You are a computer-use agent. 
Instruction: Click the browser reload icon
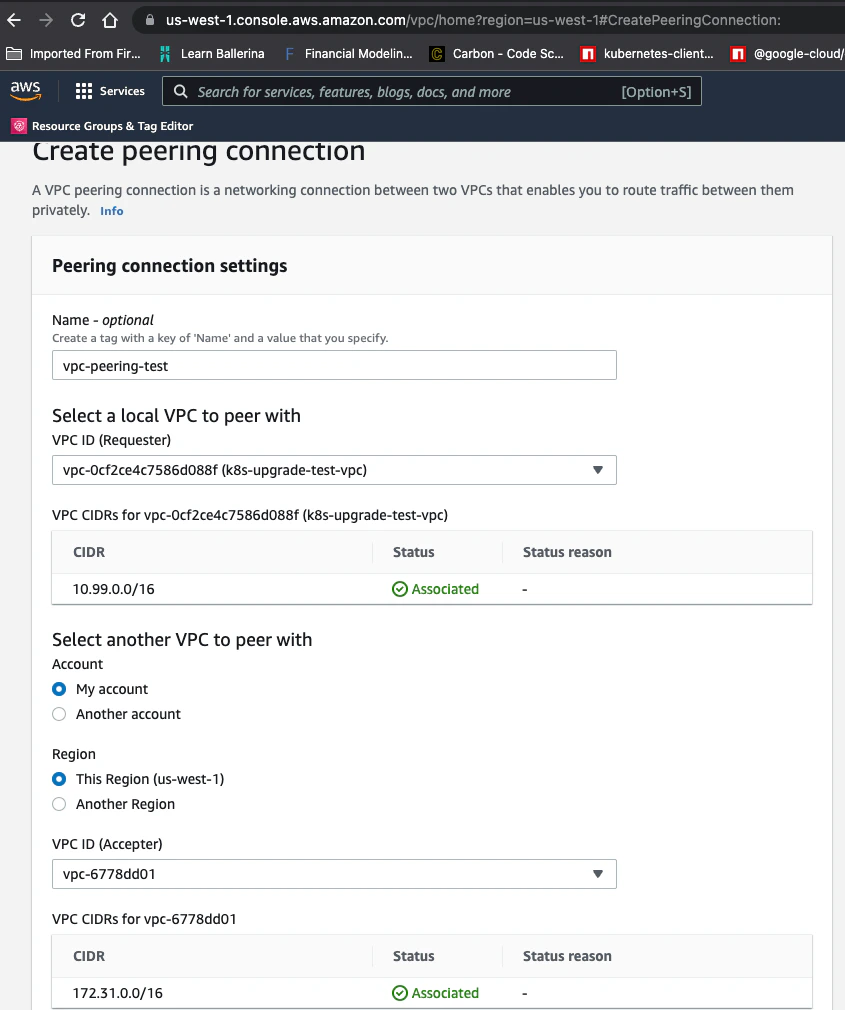[x=78, y=20]
